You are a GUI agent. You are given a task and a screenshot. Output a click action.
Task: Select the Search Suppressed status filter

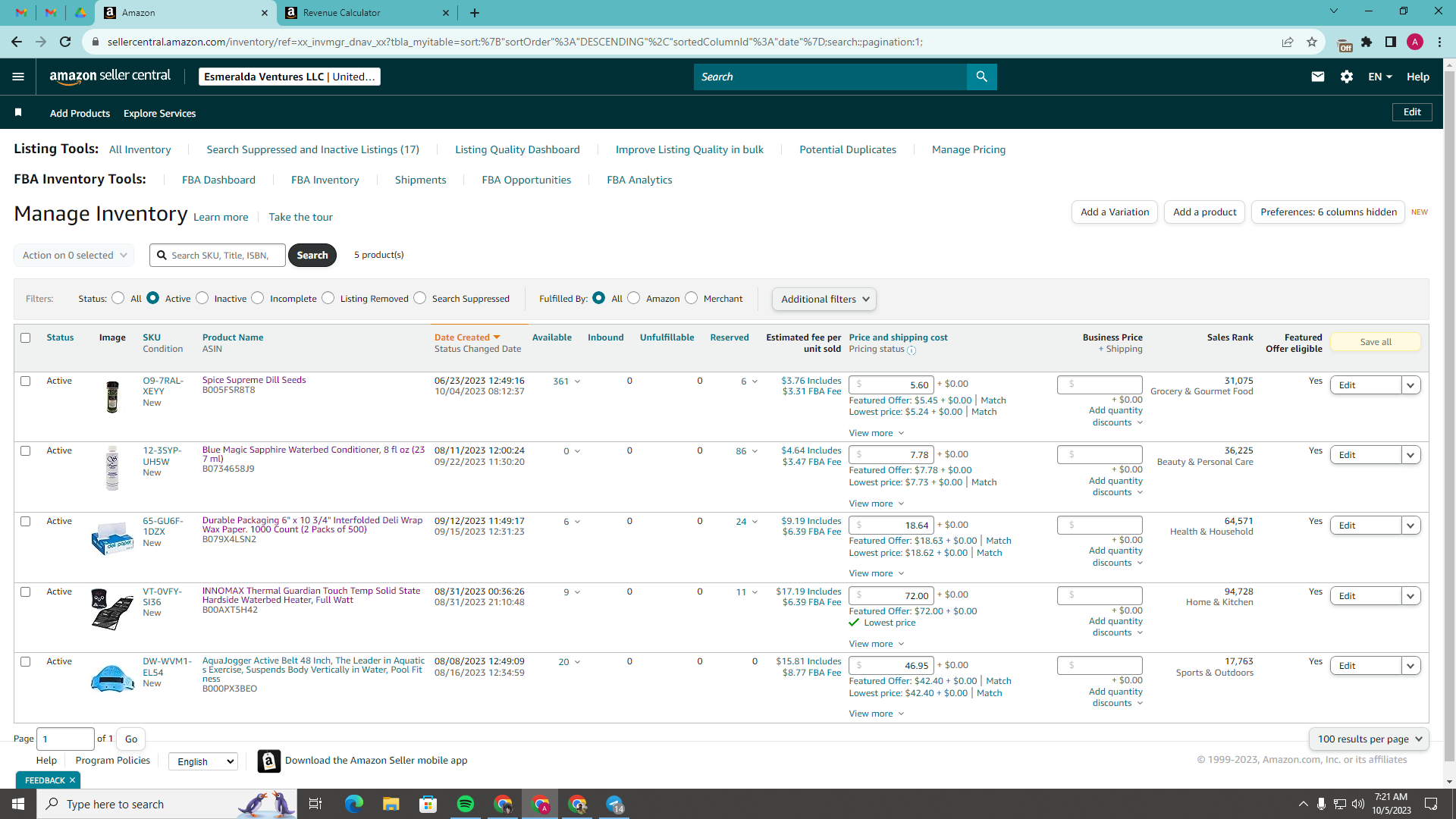[x=420, y=298]
